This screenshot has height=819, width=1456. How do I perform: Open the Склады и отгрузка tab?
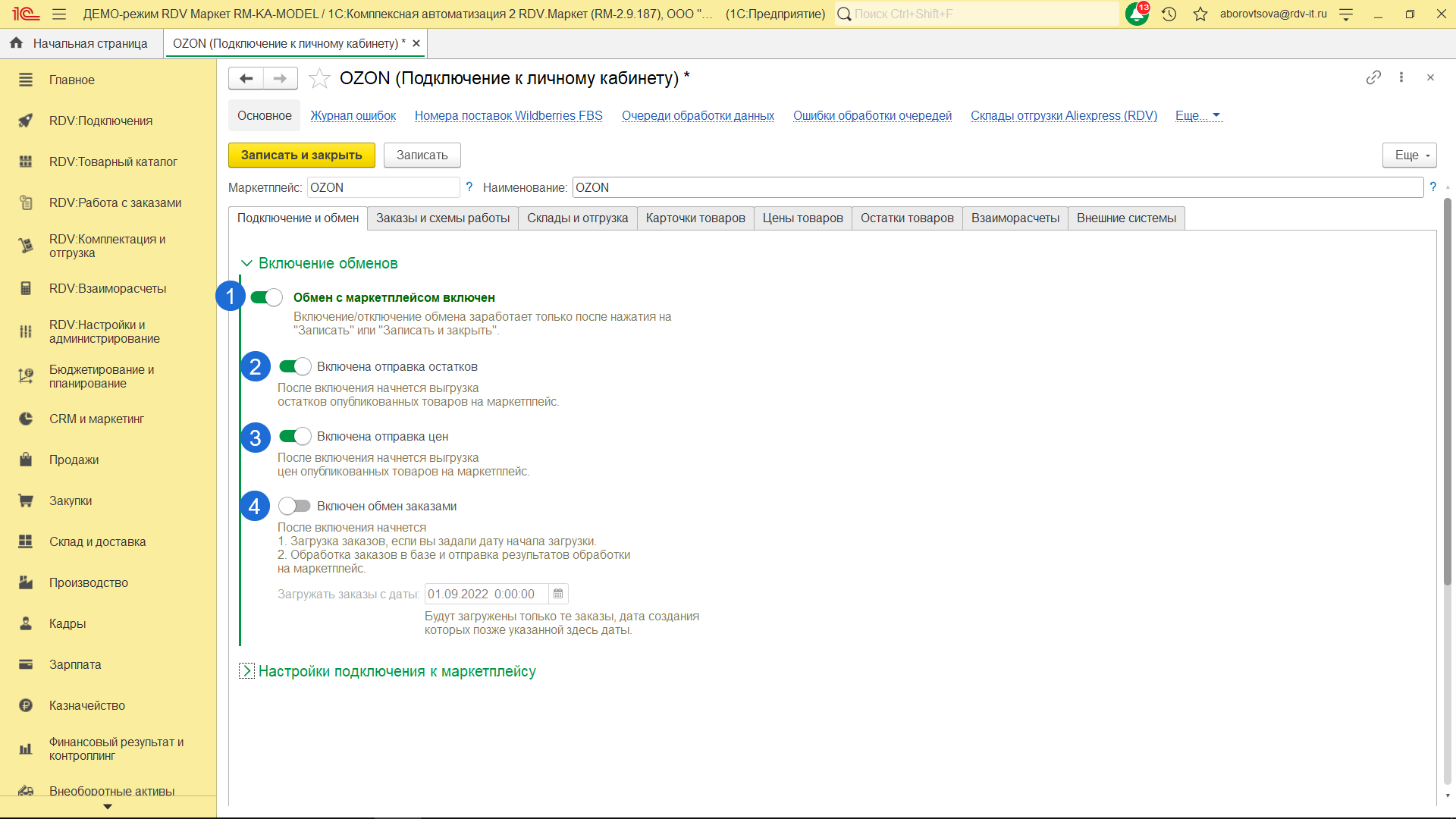tap(577, 218)
